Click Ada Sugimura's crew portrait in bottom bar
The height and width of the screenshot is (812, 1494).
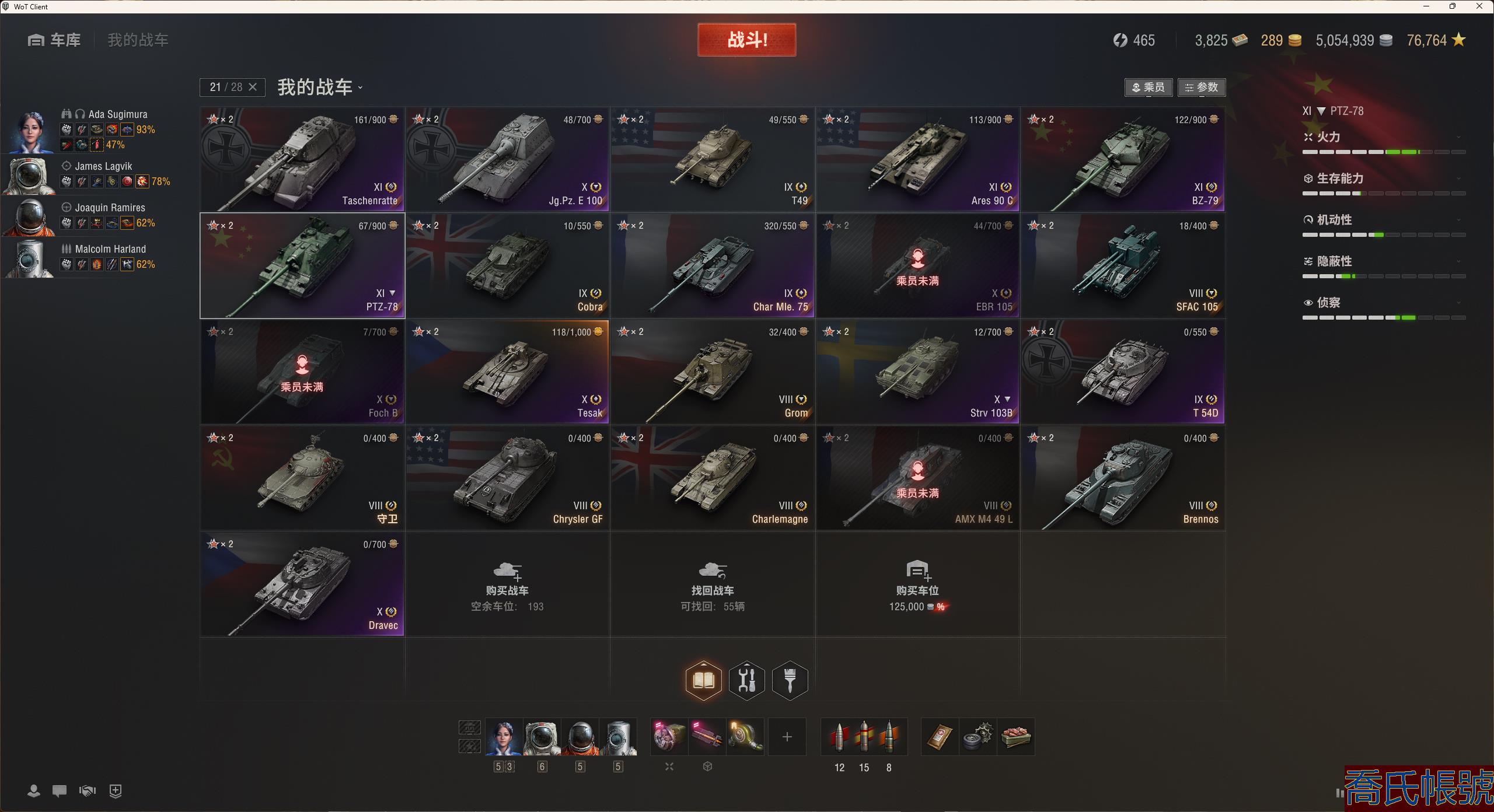click(x=504, y=737)
